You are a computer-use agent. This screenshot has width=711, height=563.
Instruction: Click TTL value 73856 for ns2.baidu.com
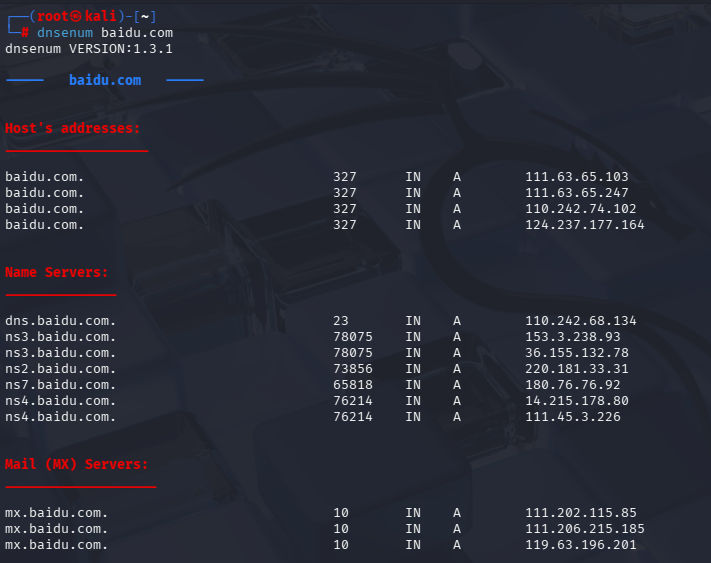pyautogui.click(x=353, y=369)
